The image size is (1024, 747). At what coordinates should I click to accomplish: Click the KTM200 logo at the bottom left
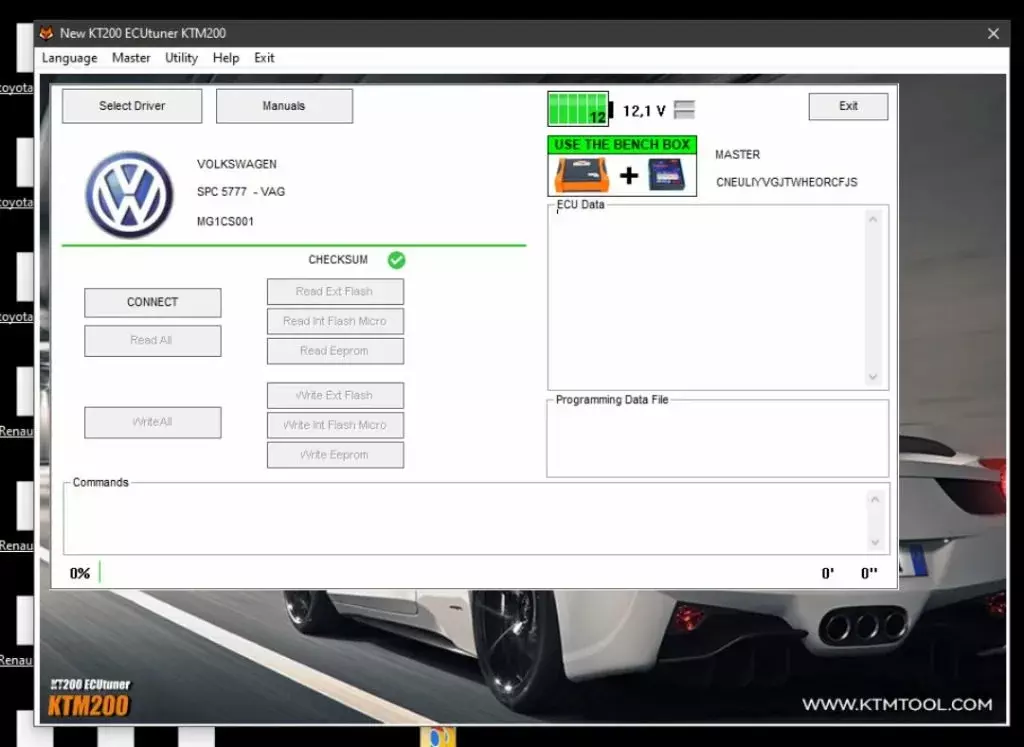coord(89,698)
